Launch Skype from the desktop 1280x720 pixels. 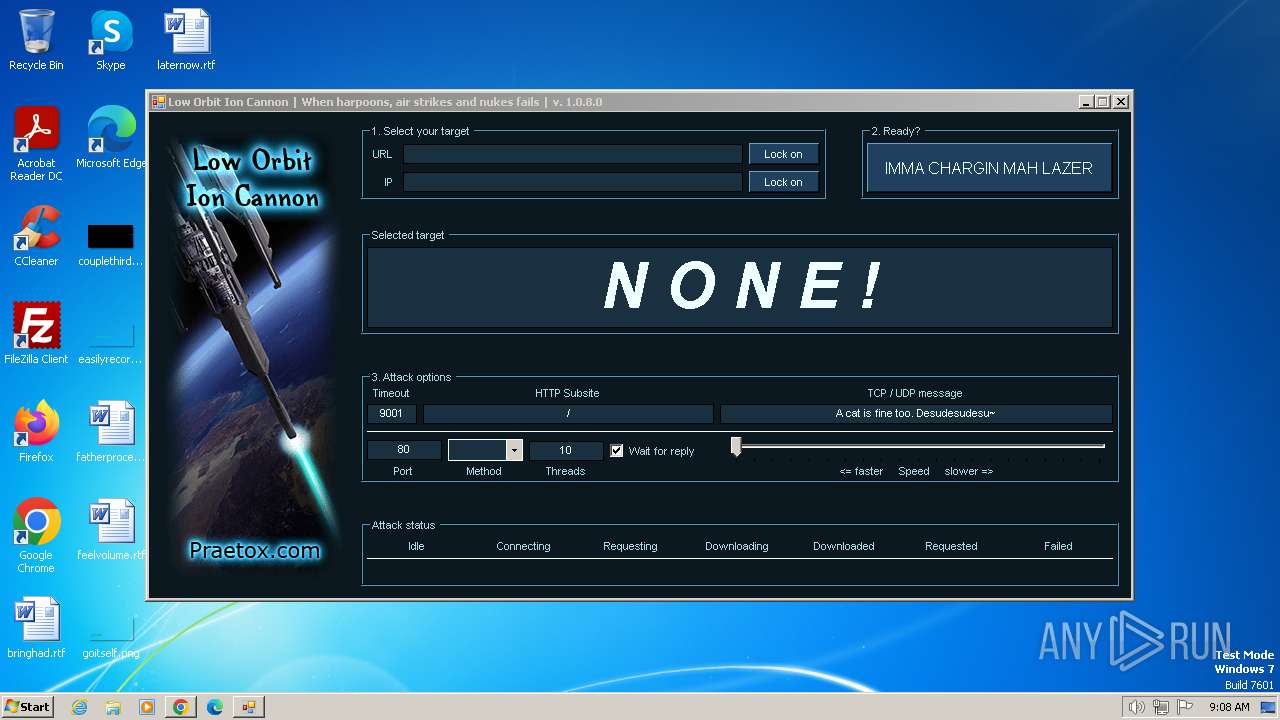(110, 40)
